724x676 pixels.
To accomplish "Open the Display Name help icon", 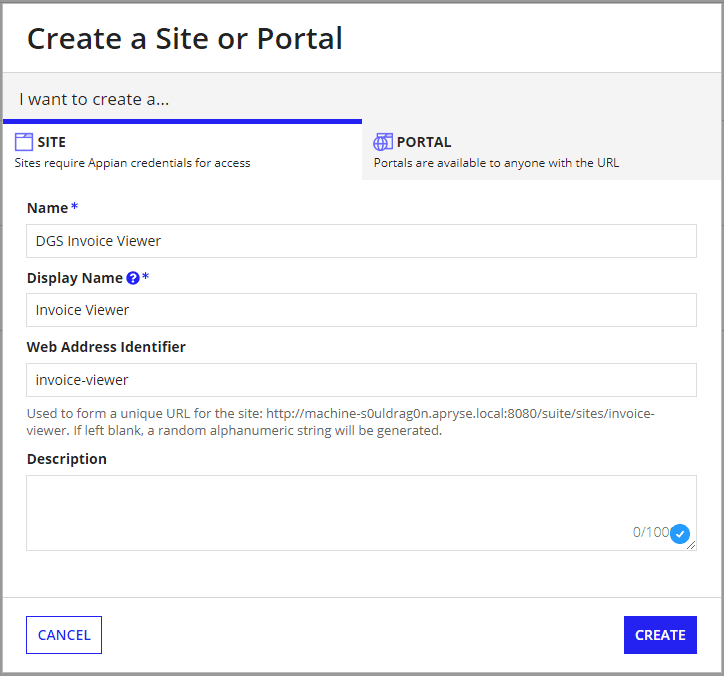I will coord(132,278).
